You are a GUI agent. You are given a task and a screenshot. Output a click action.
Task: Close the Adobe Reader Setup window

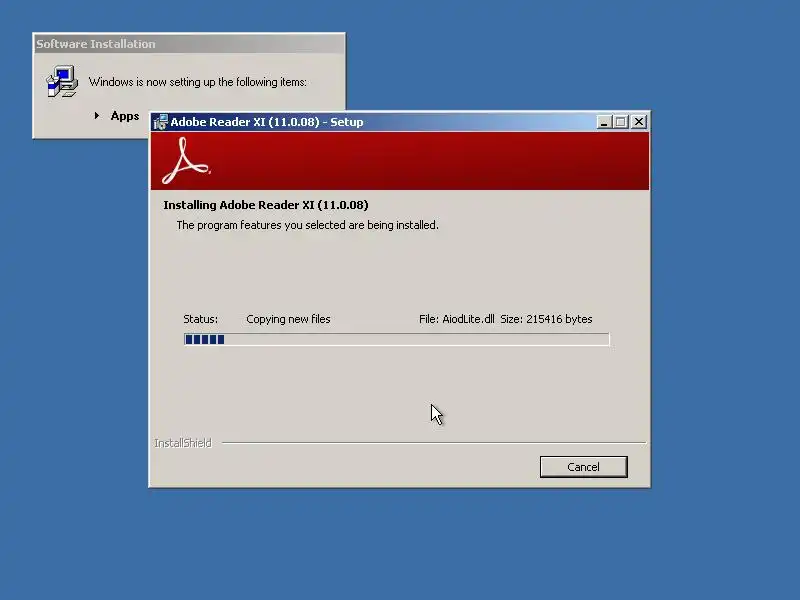(639, 122)
